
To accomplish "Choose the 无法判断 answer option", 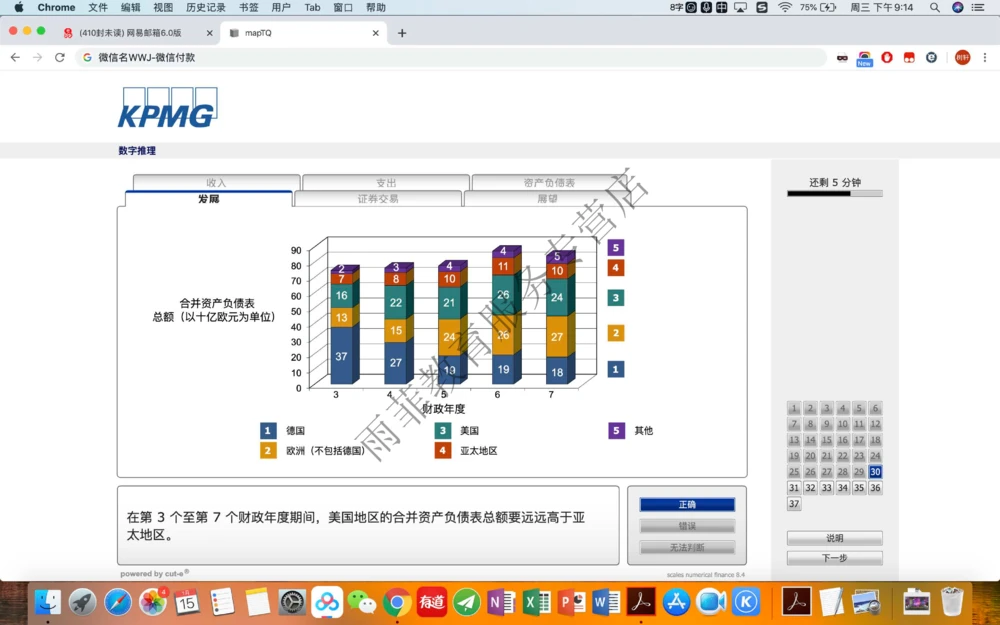I will (687, 546).
